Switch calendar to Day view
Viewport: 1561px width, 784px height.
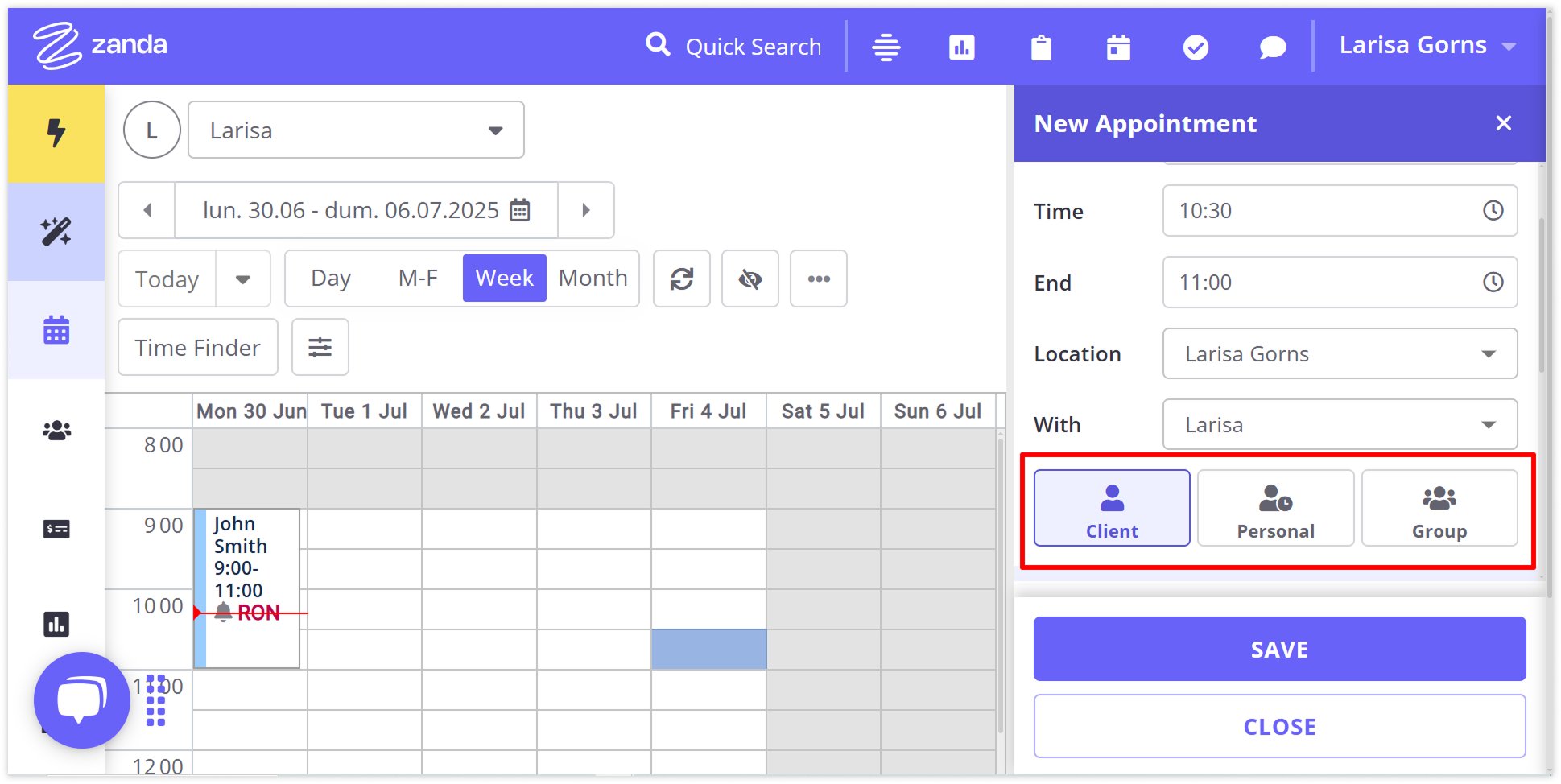point(330,278)
